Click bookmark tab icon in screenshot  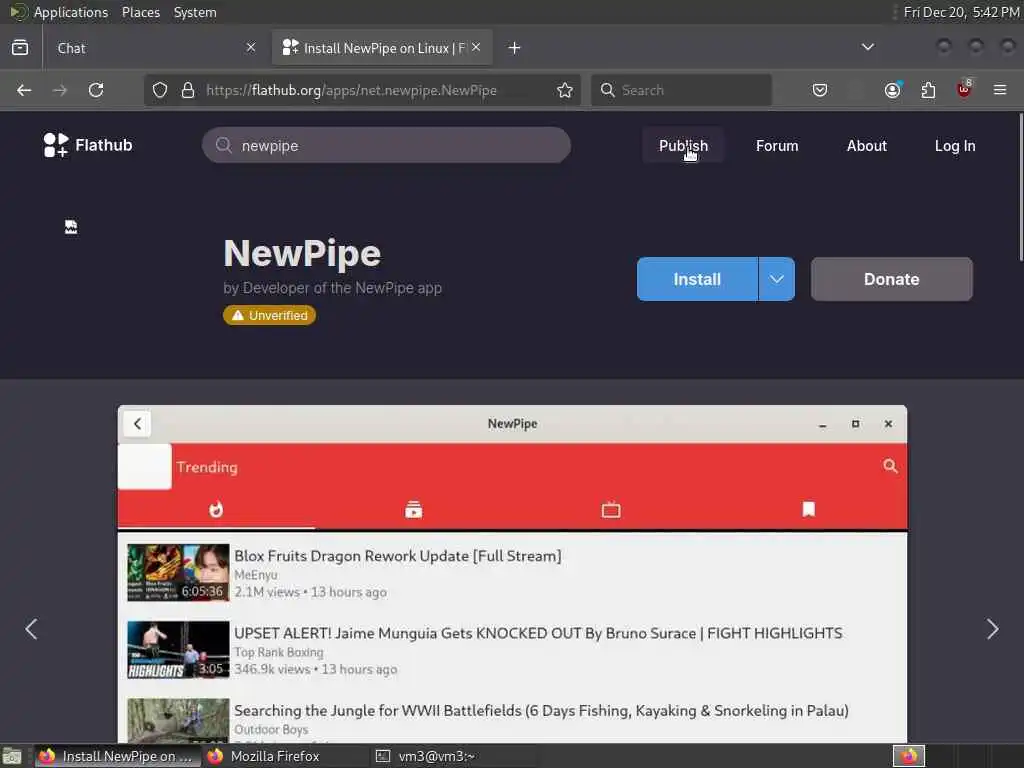pos(808,509)
